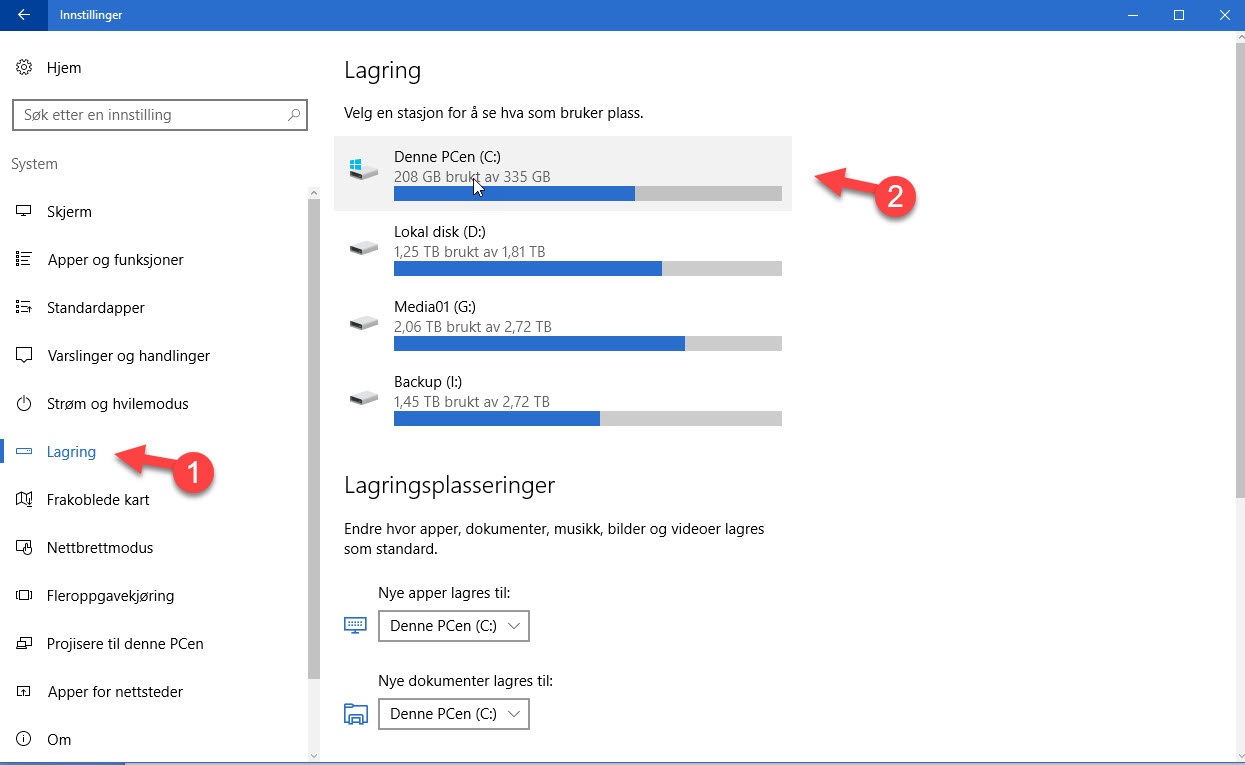
Task: Click the Frakoblede kart map icon
Action: [24, 500]
